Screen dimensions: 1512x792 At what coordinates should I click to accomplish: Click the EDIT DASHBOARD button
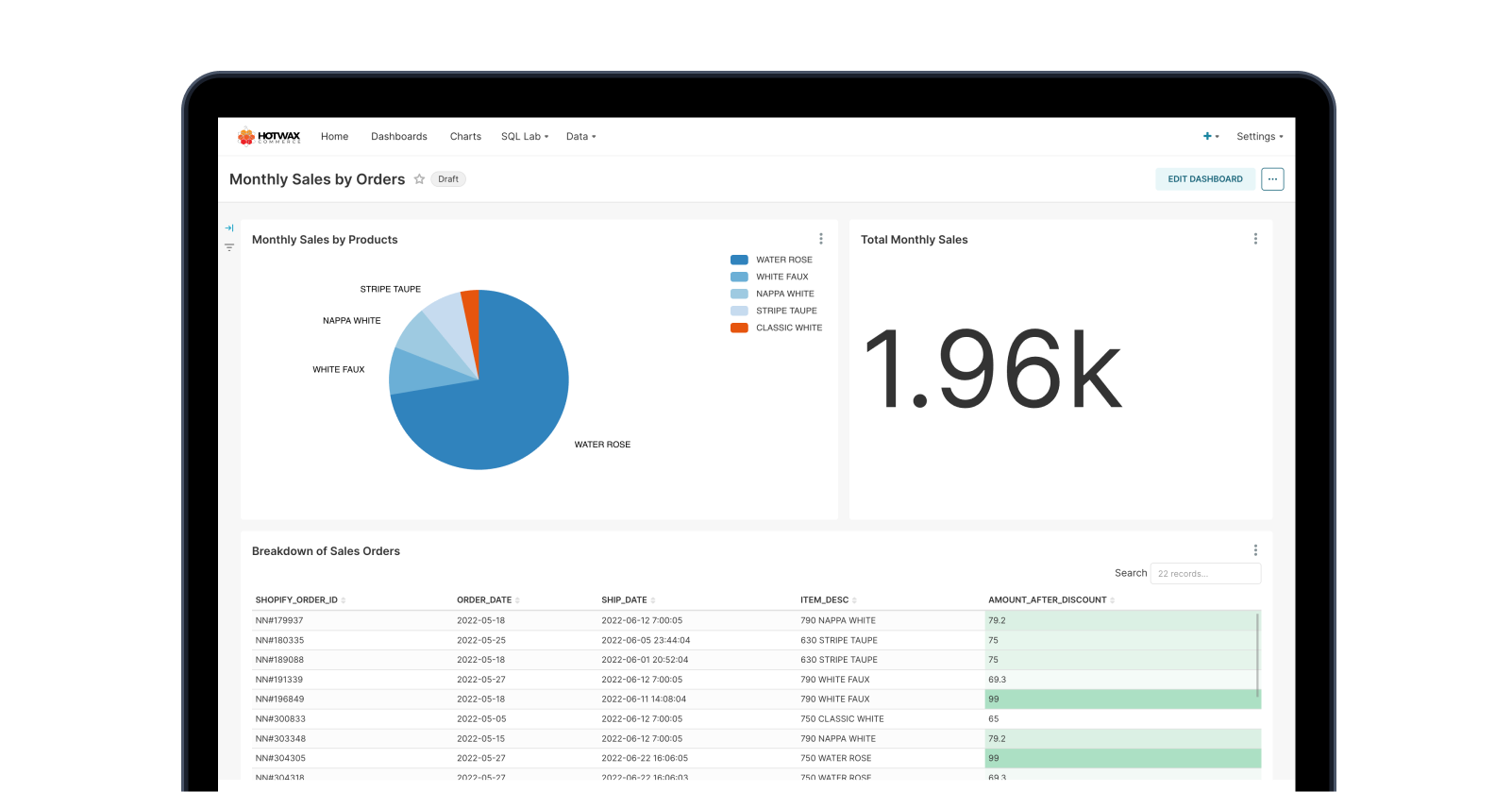1205,179
